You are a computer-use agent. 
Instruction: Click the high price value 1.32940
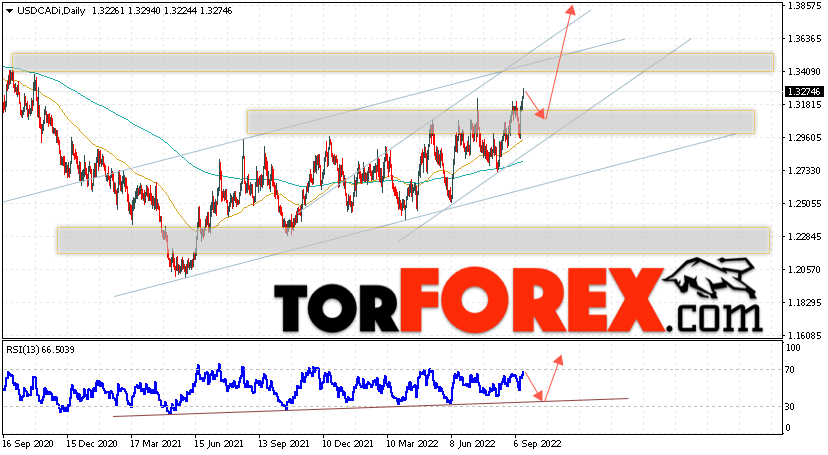pyautogui.click(x=144, y=11)
